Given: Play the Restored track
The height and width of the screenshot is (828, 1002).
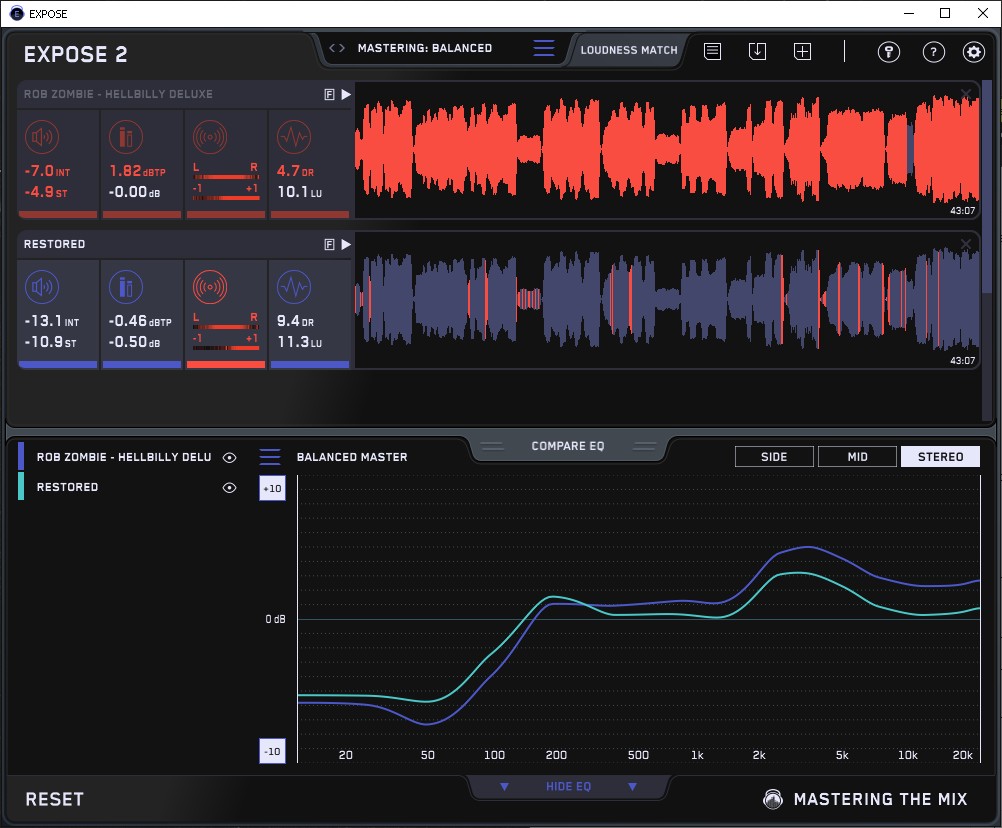Looking at the screenshot, I should (x=346, y=244).
